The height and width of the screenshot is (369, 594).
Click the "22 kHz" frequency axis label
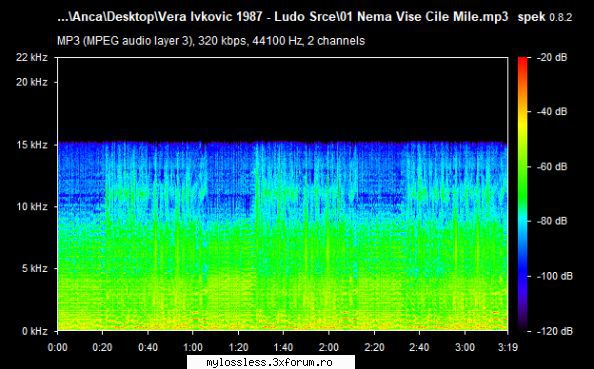(31, 57)
